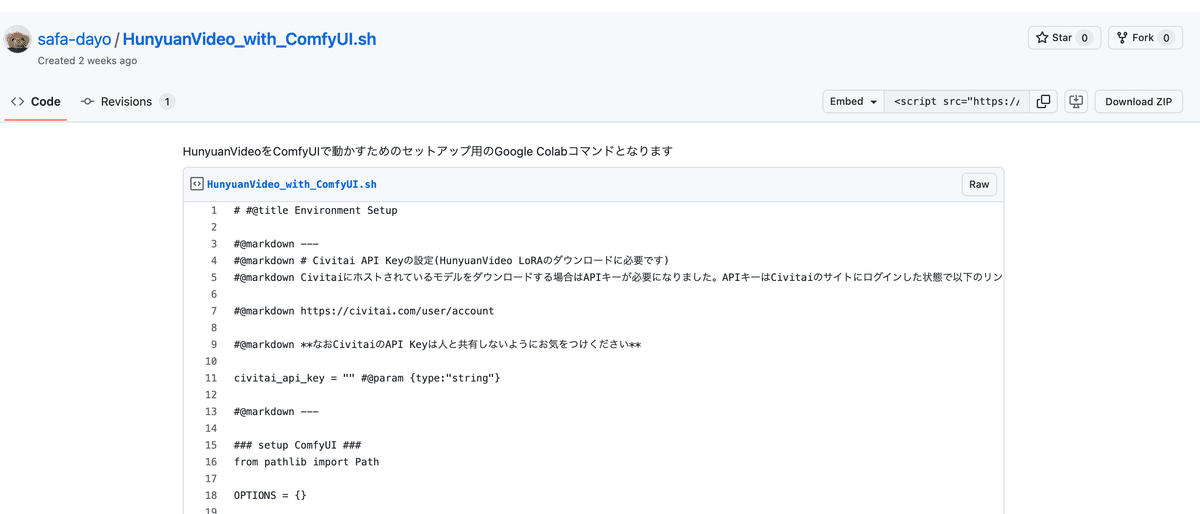View Raw file contents
1200x514 pixels.
pos(979,184)
